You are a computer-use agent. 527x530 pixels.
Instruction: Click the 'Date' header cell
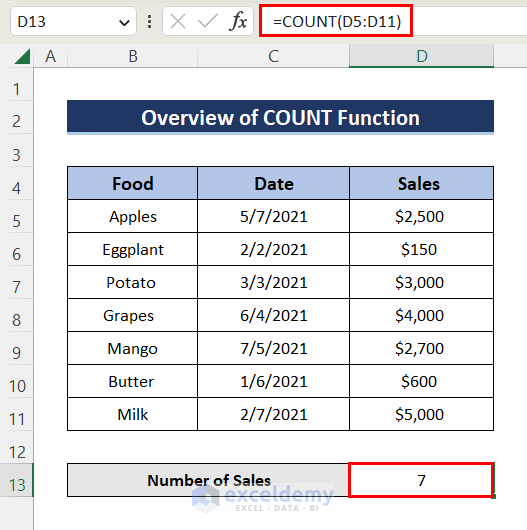(273, 183)
